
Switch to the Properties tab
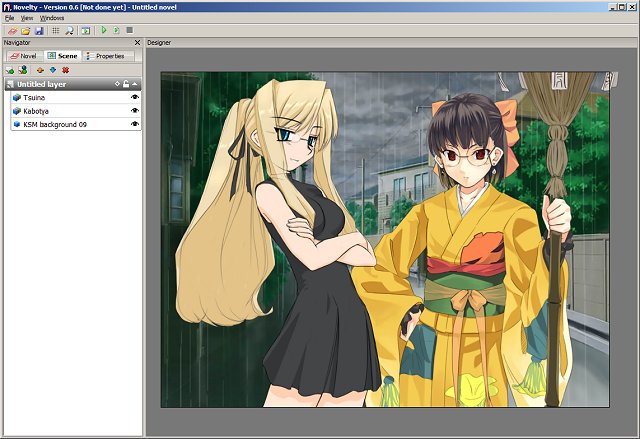[109, 56]
